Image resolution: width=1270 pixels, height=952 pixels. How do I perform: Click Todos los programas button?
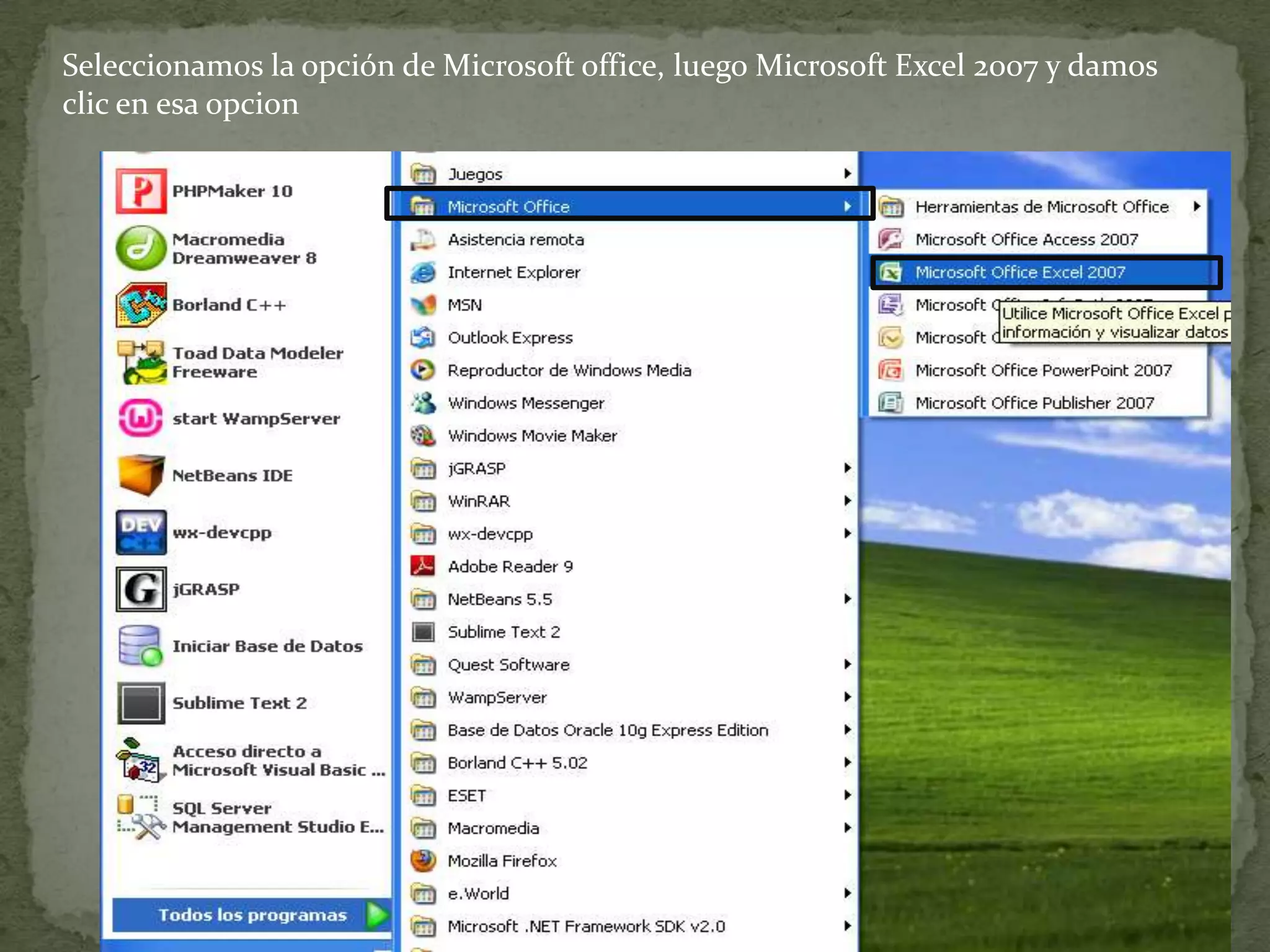(x=252, y=915)
